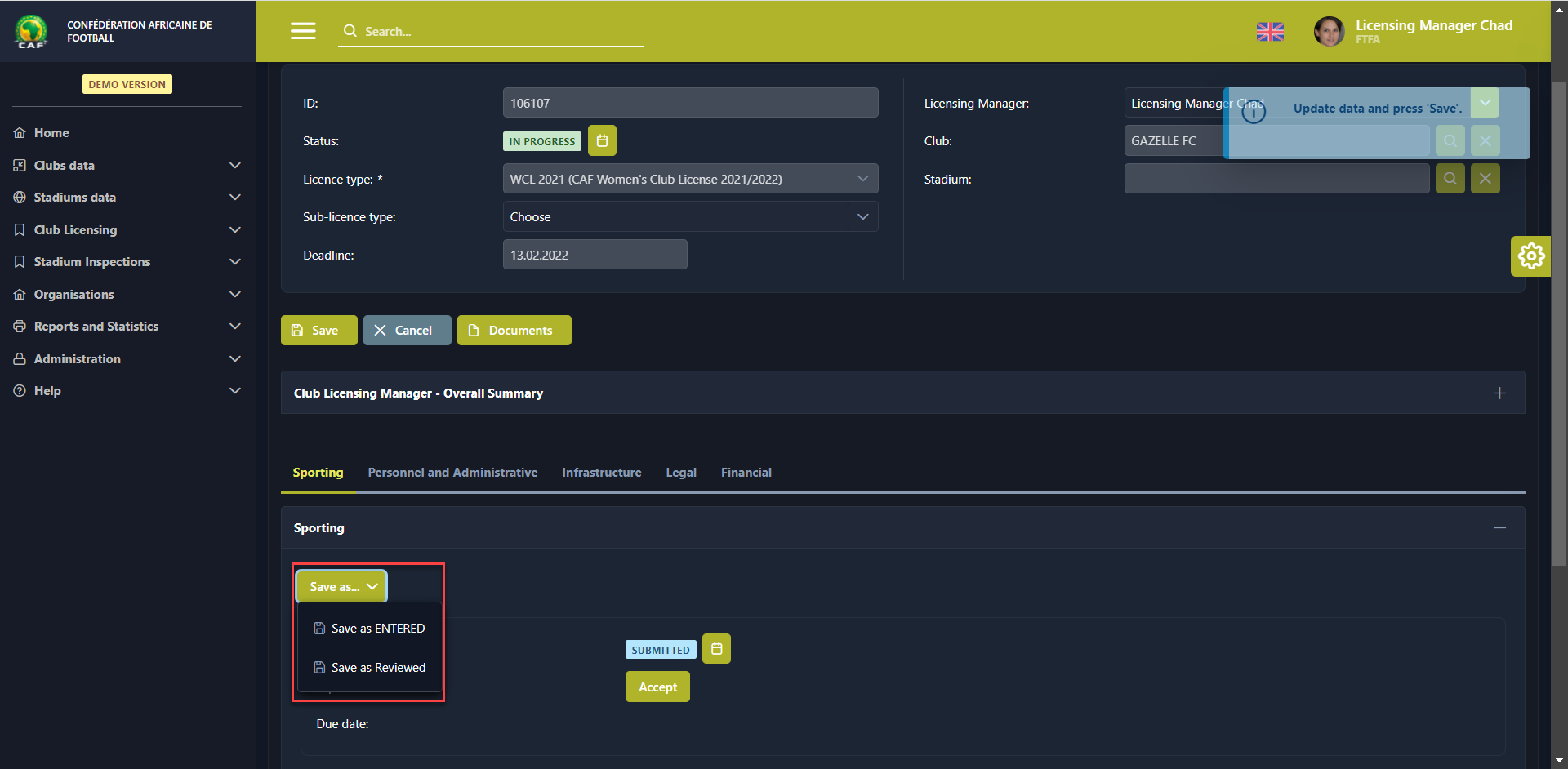
Task: Open the user profile avatar
Action: click(1329, 32)
